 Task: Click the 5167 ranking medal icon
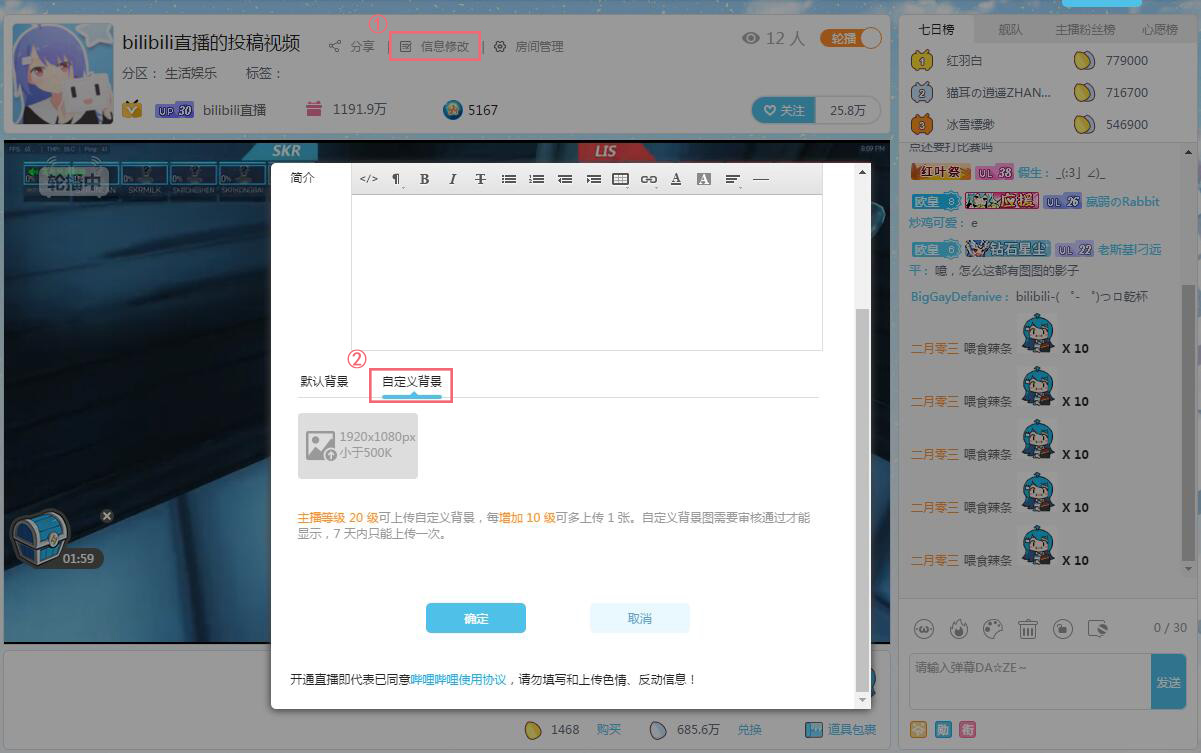coord(453,110)
